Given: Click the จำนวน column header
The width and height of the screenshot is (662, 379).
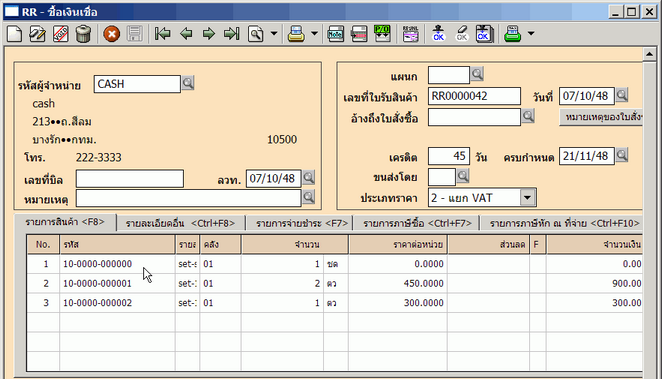Looking at the screenshot, I should [x=295, y=244].
